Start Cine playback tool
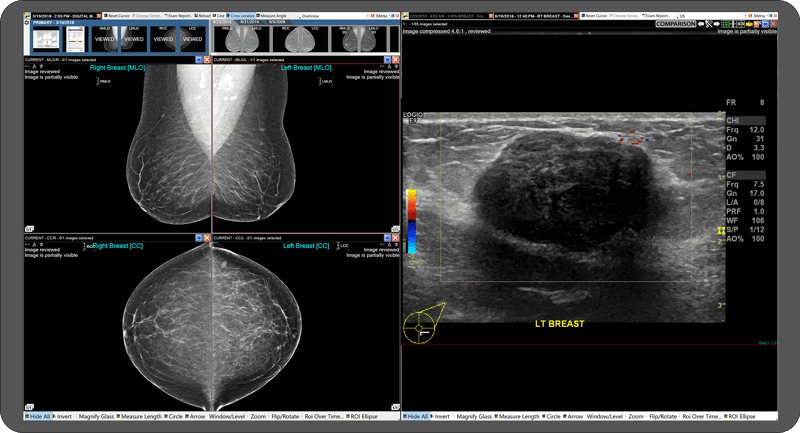Image resolution: width=800 pixels, height=433 pixels. click(219, 16)
